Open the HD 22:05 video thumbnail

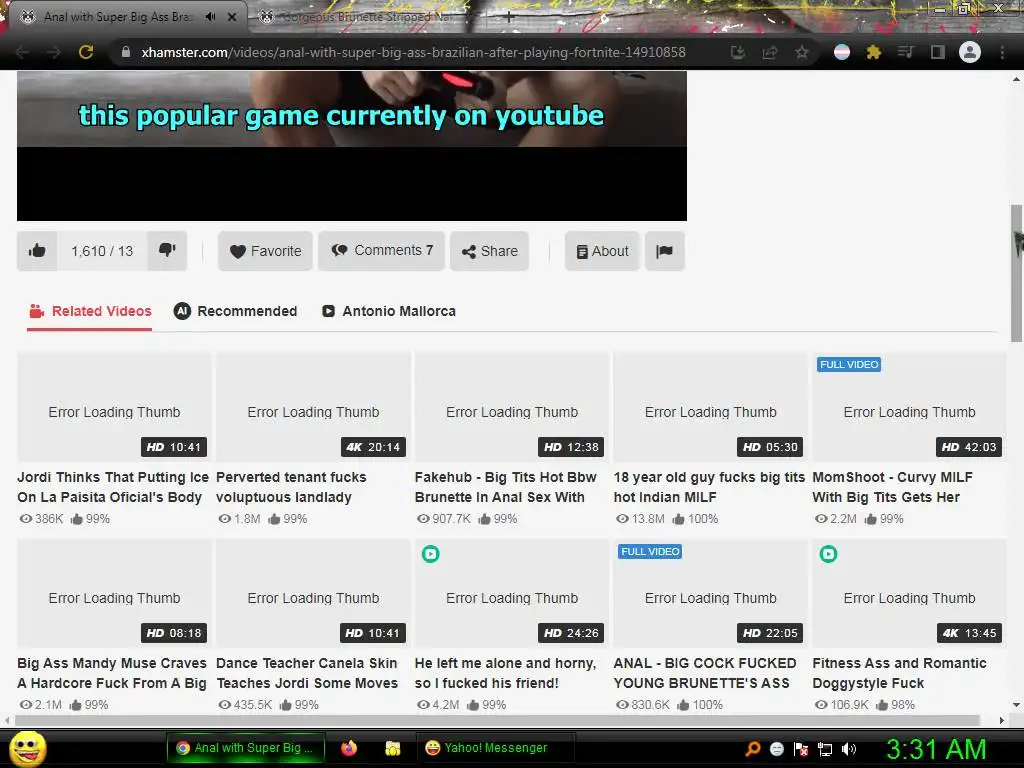(711, 593)
